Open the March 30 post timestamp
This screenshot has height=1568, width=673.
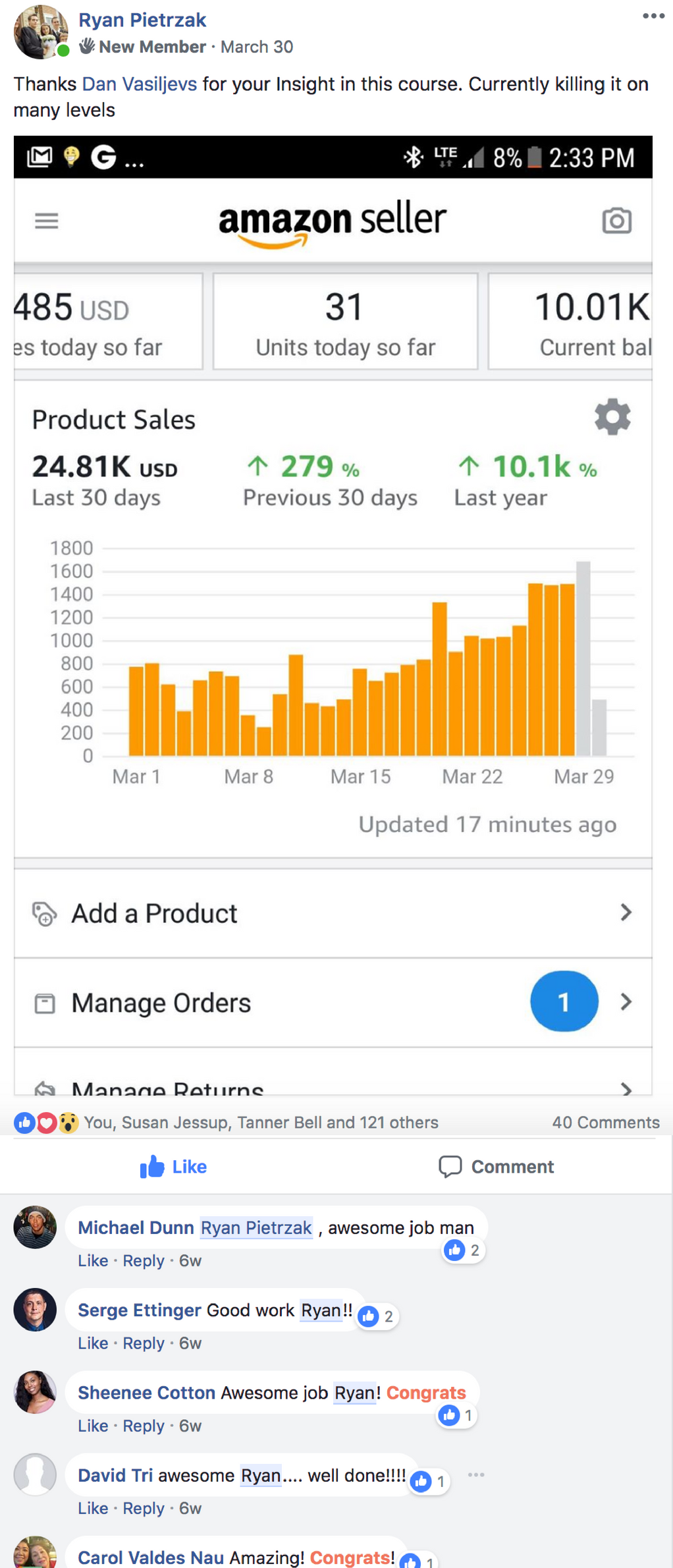[x=257, y=47]
